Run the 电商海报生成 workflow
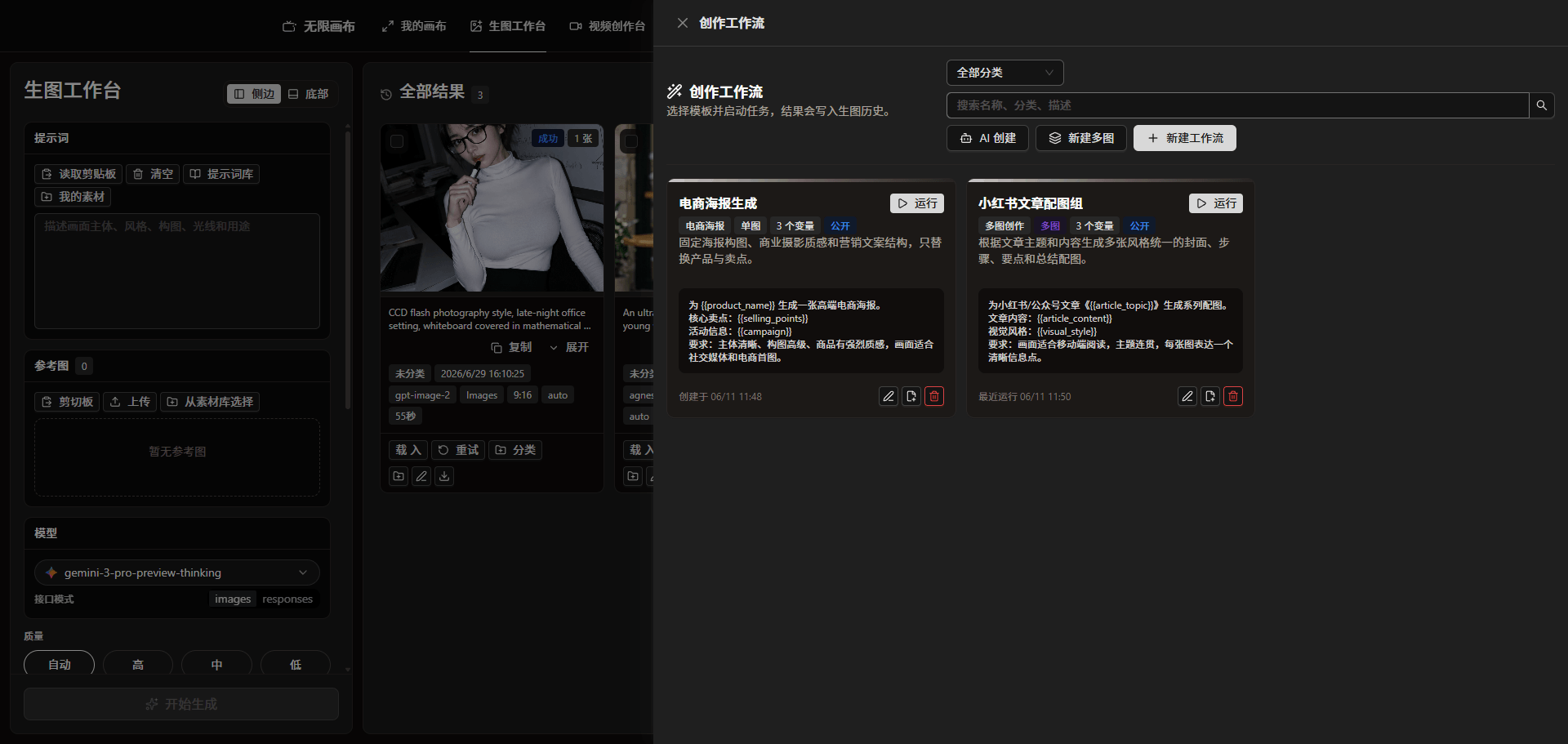Viewport: 1568px width, 744px height. tap(917, 203)
